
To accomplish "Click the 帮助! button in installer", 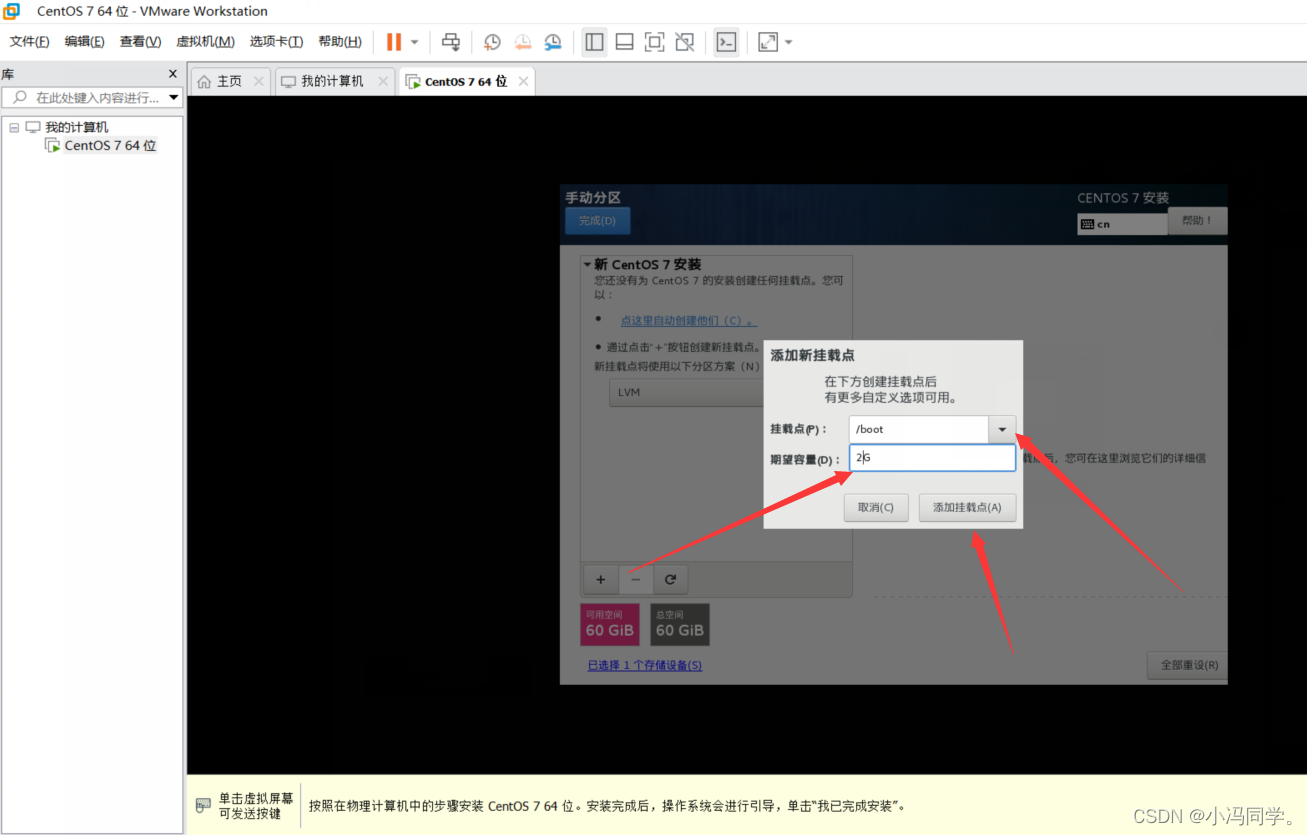I will pyautogui.click(x=1196, y=220).
